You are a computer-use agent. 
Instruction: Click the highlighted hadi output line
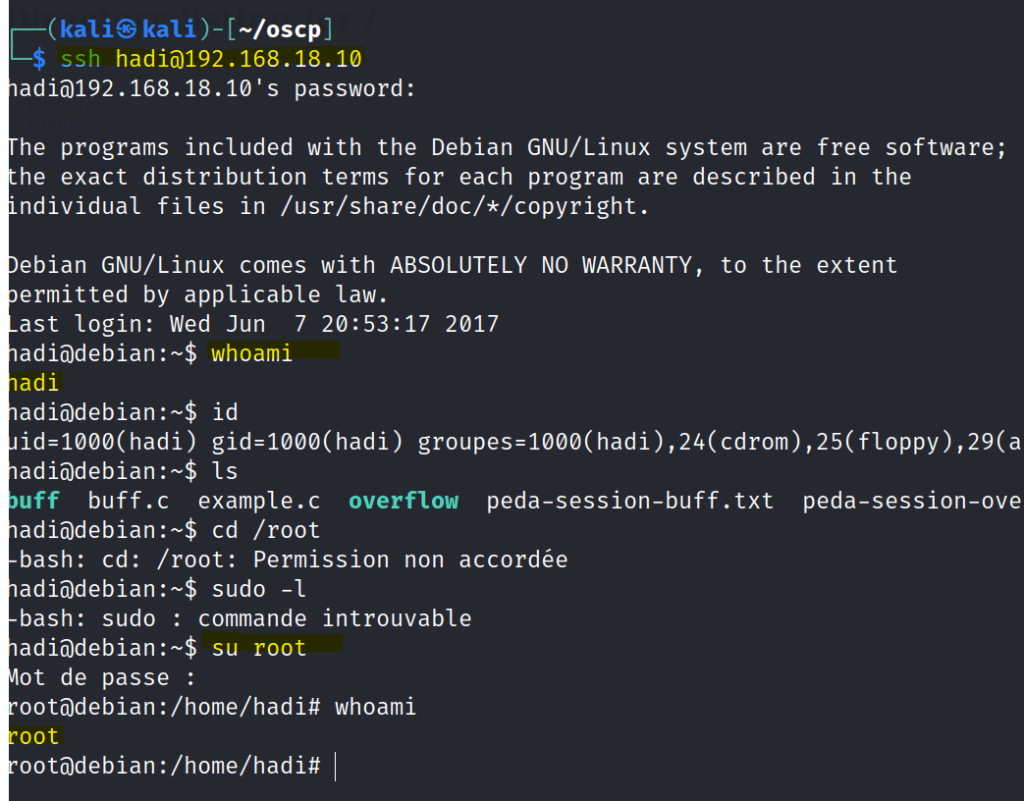(33, 382)
